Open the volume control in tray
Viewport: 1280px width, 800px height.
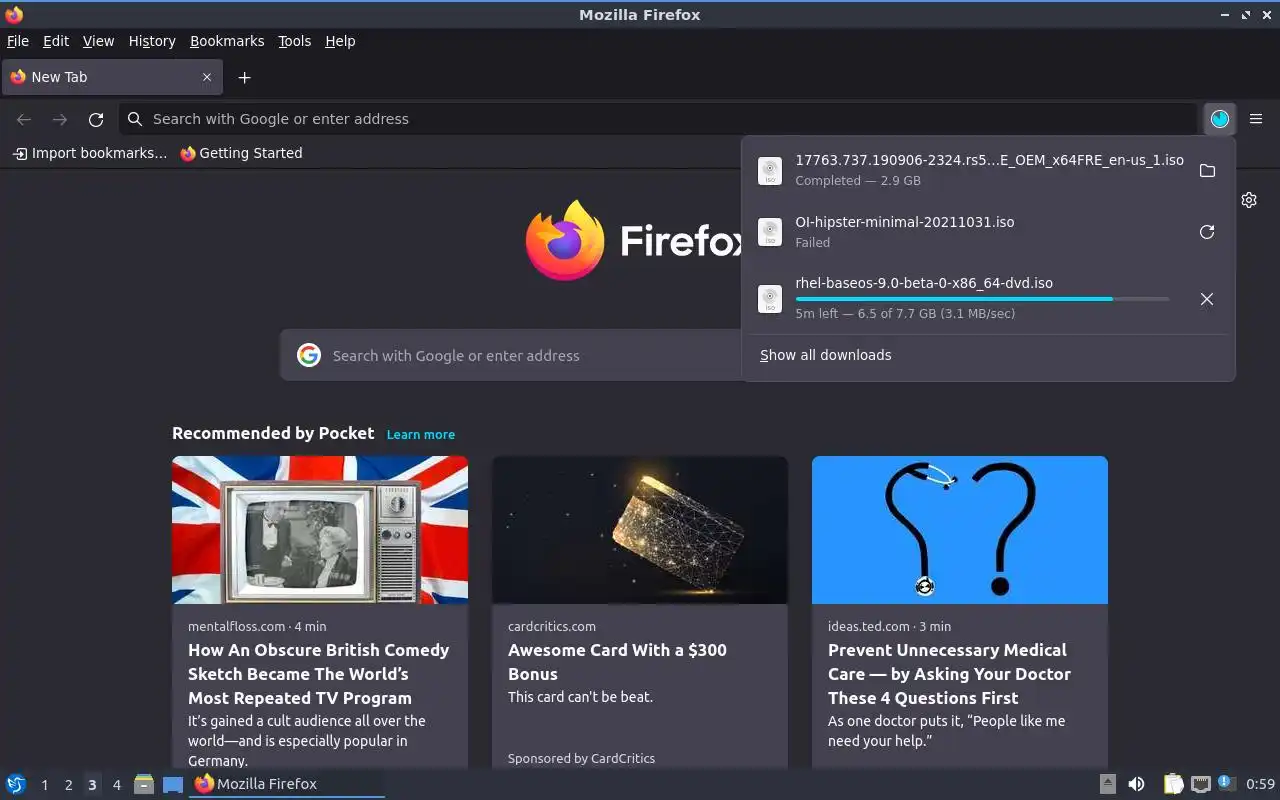point(1136,784)
